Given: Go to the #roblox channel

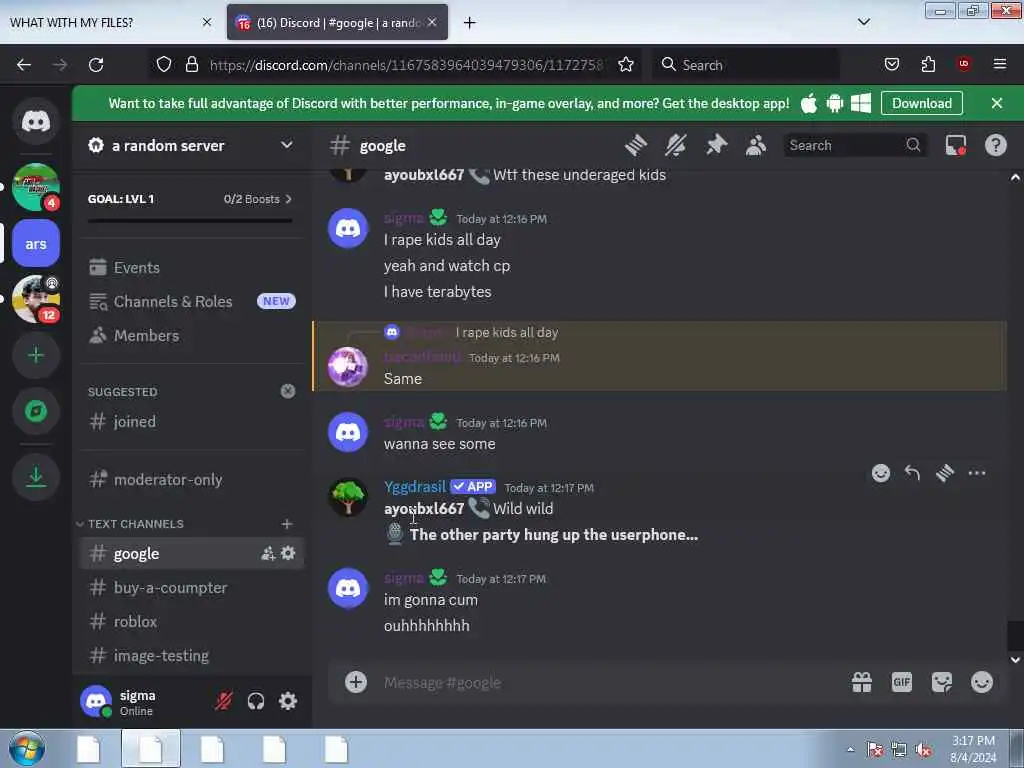Looking at the screenshot, I should click(x=192, y=621).
